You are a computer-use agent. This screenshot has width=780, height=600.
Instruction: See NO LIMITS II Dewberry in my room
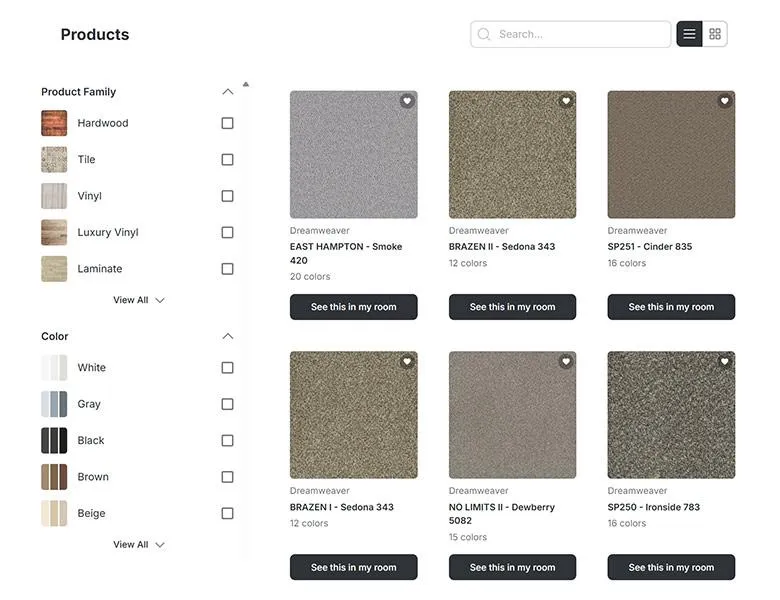click(x=512, y=567)
